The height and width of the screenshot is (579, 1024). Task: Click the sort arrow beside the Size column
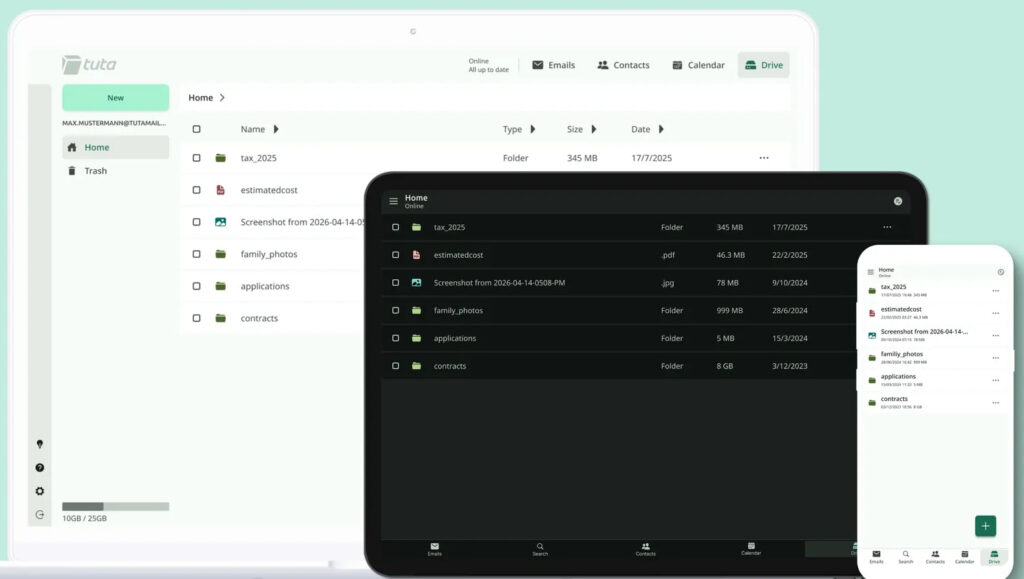[594, 129]
